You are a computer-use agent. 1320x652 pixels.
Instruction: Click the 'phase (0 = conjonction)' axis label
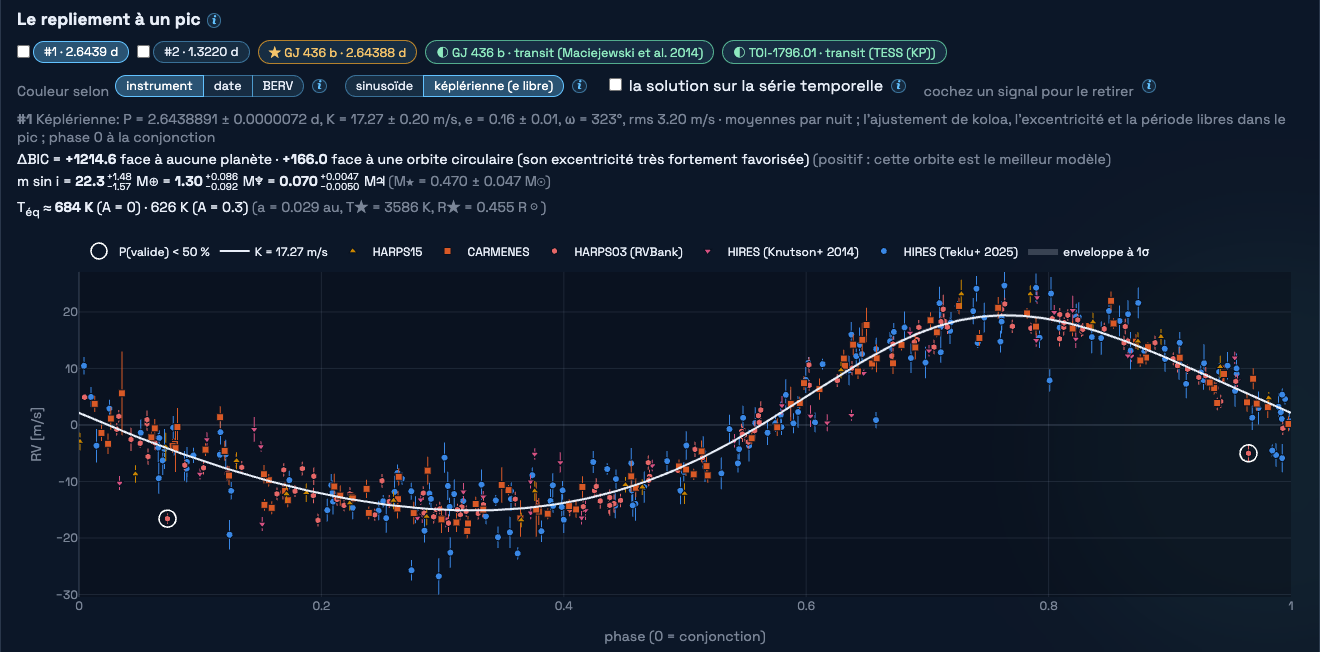pos(685,636)
